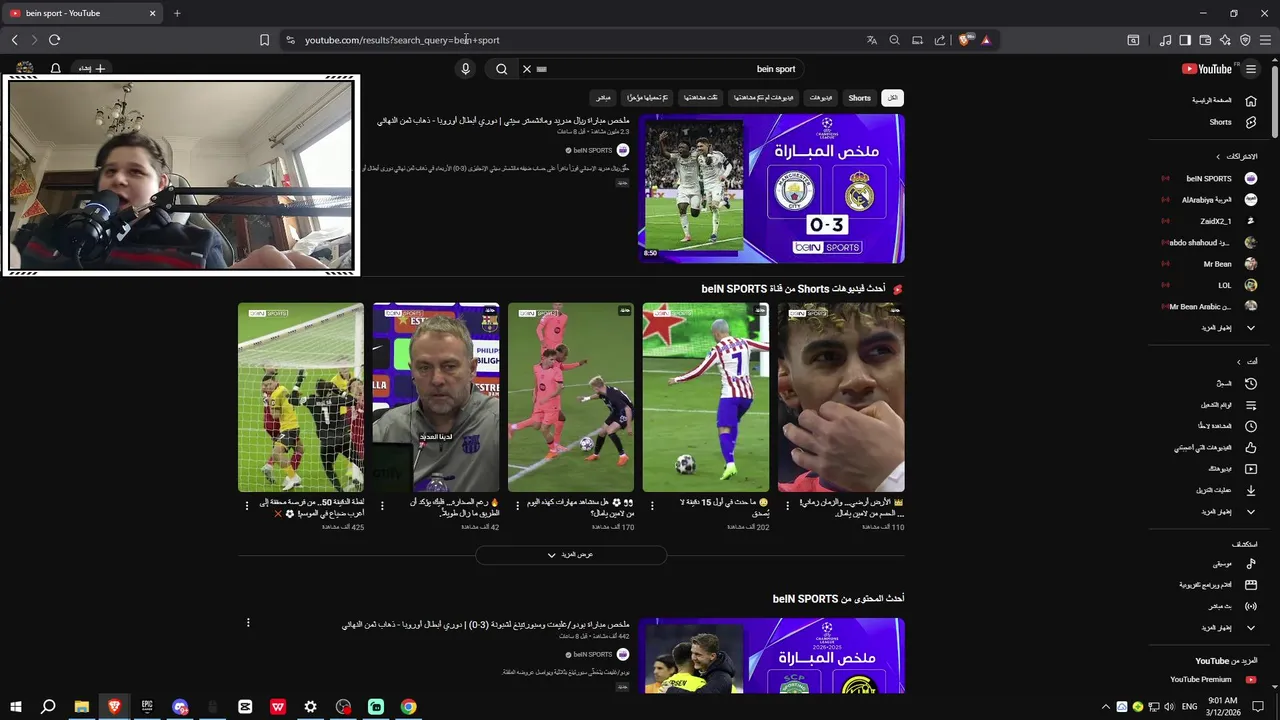1280x720 pixels.
Task: Bookmark this page icon
Action: click(x=264, y=40)
